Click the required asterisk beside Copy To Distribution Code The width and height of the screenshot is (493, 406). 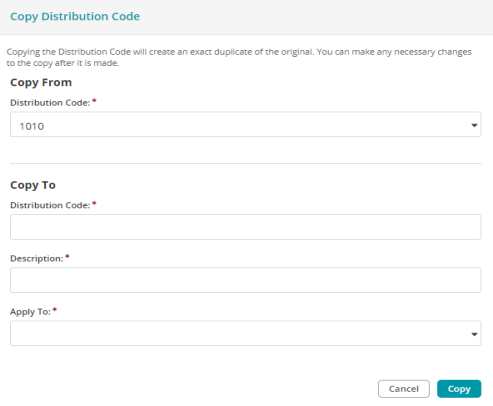click(94, 203)
